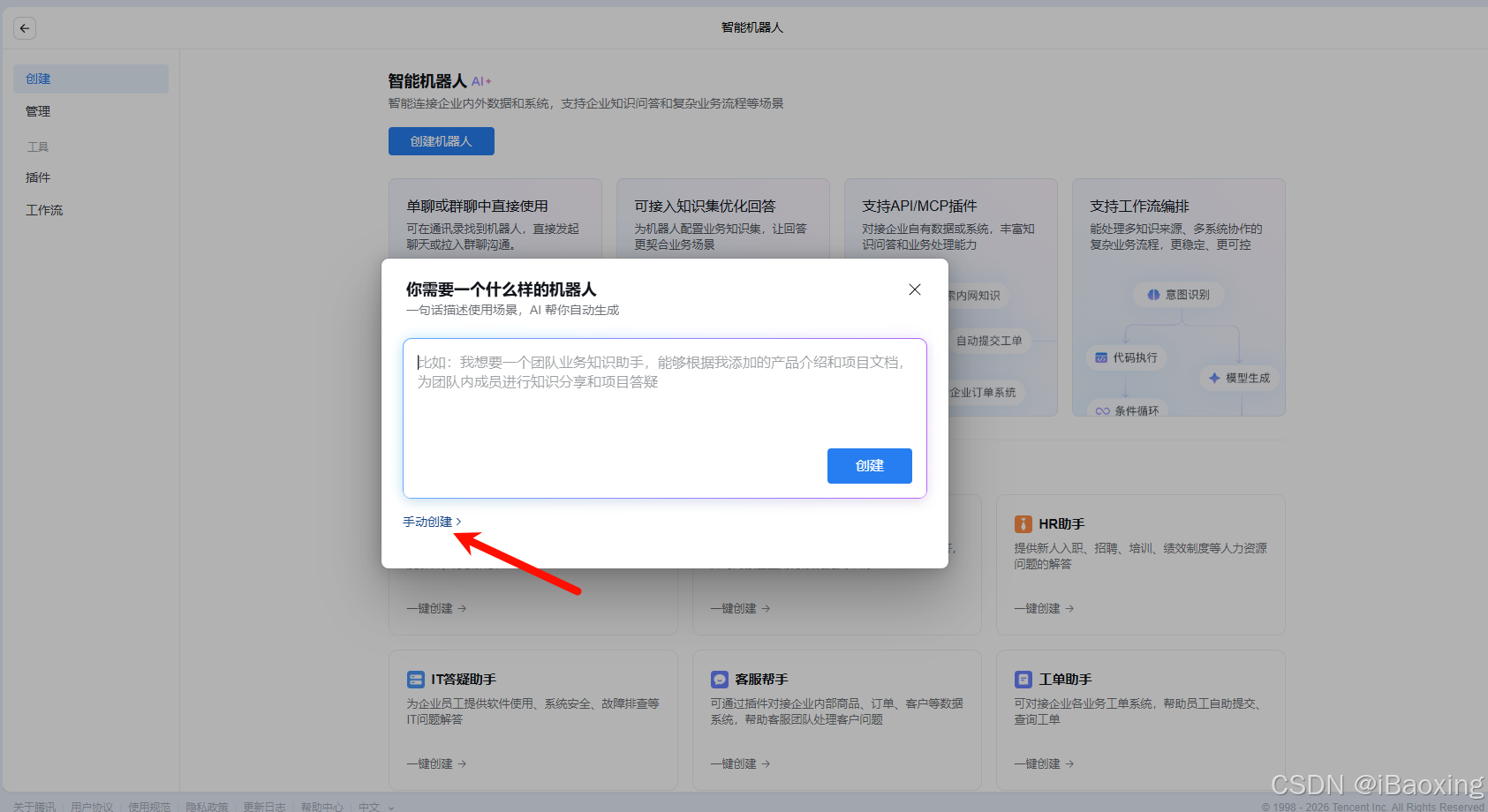Select 管理 in the left sidebar
The image size is (1488, 812).
(x=39, y=111)
